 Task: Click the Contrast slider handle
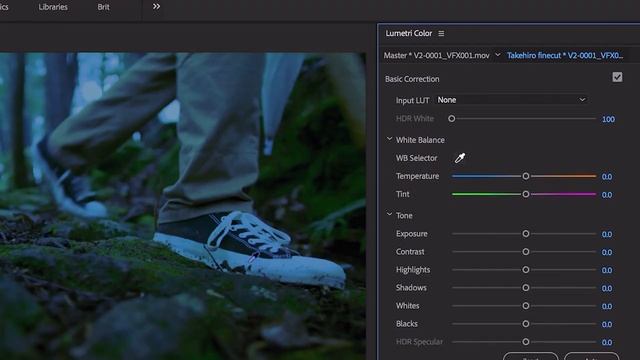[526, 251]
